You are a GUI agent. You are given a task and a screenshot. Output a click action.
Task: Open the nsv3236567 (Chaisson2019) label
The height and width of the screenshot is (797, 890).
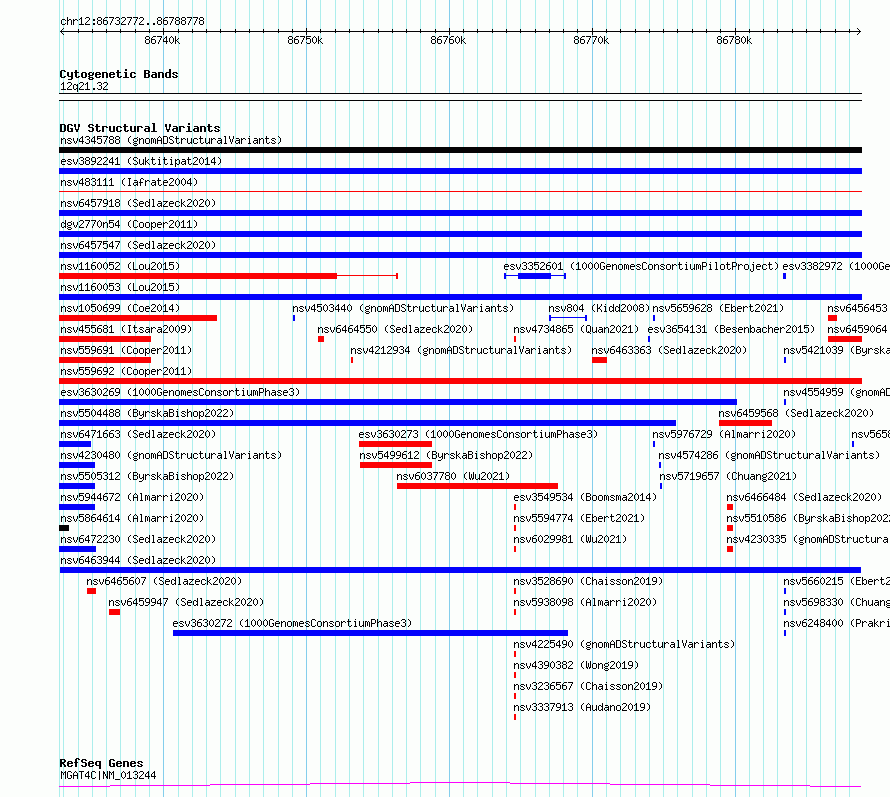(x=588, y=686)
